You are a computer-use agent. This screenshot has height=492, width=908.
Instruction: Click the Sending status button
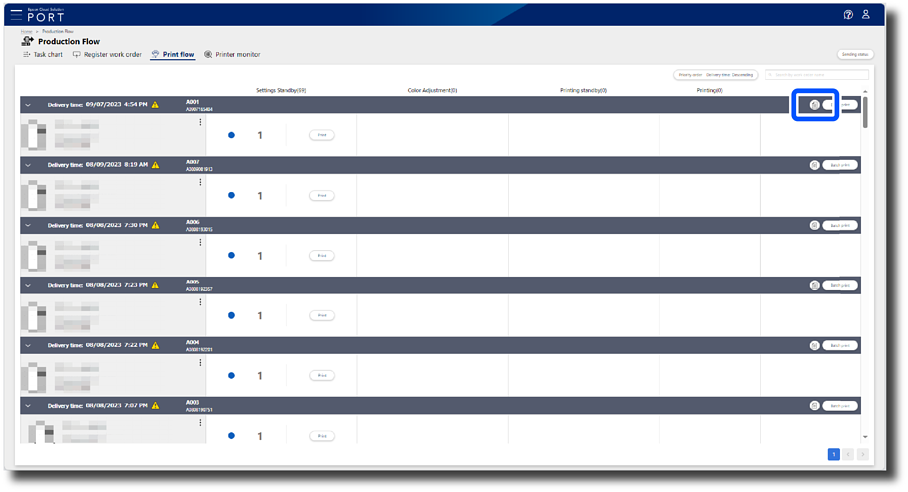click(x=854, y=55)
